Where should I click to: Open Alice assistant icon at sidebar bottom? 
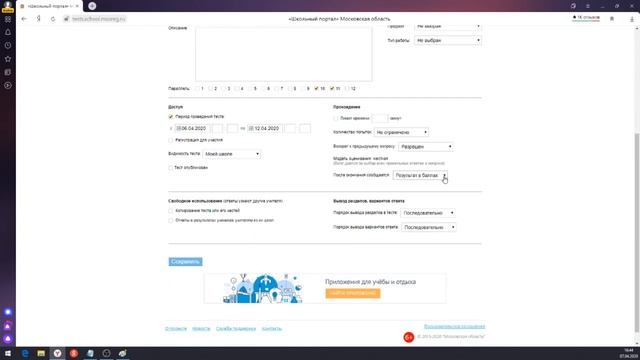point(8,339)
